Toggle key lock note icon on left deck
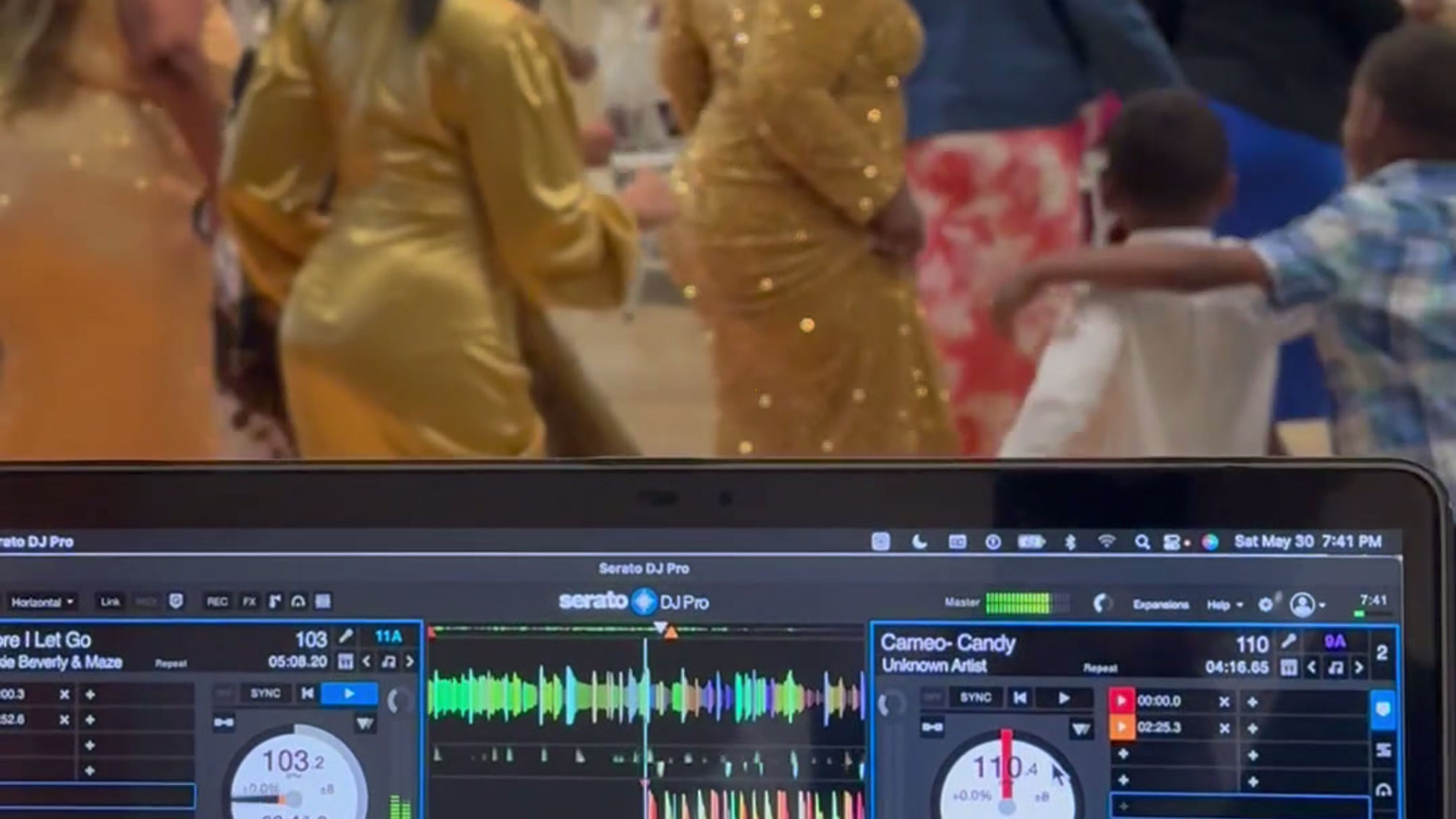The width and height of the screenshot is (1456, 819). [x=389, y=662]
